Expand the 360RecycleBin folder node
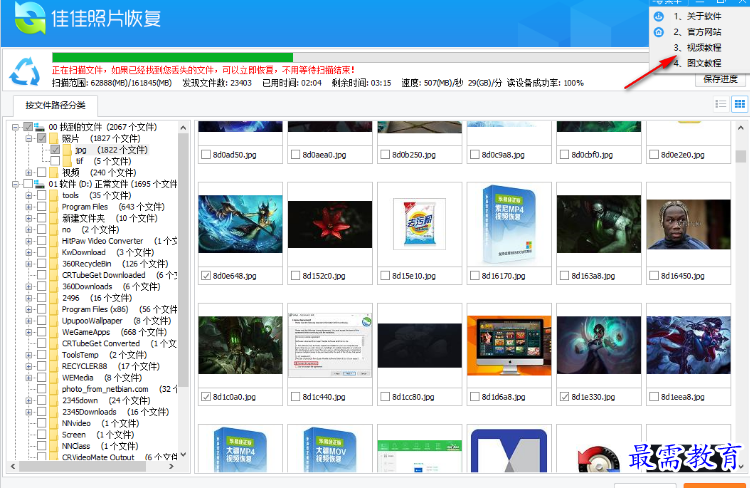 point(29,264)
